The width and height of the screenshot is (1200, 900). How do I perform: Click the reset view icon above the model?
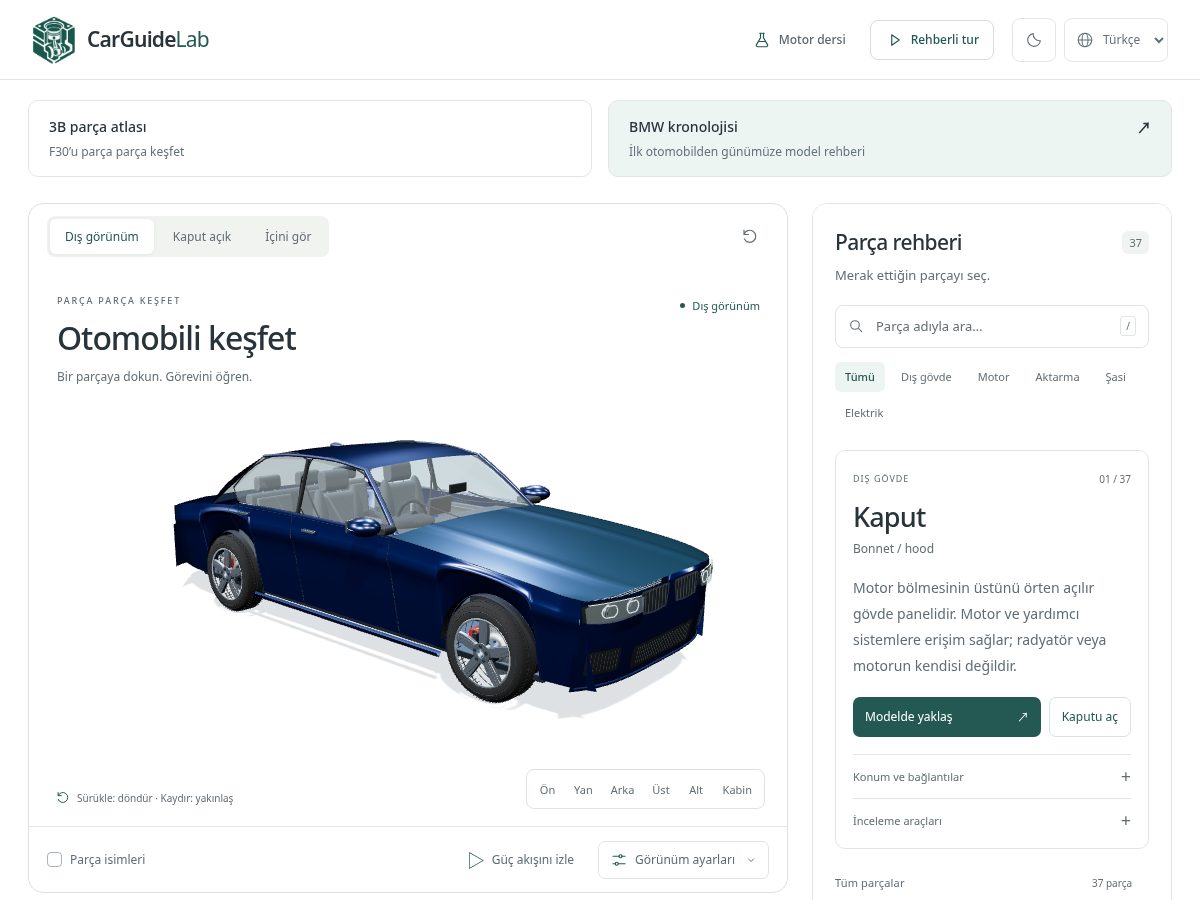tap(750, 236)
